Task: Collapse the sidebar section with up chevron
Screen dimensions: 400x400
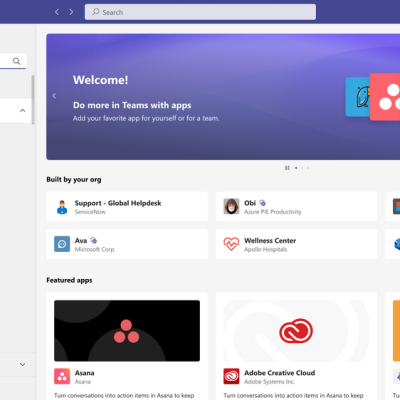Action: click(x=22, y=110)
